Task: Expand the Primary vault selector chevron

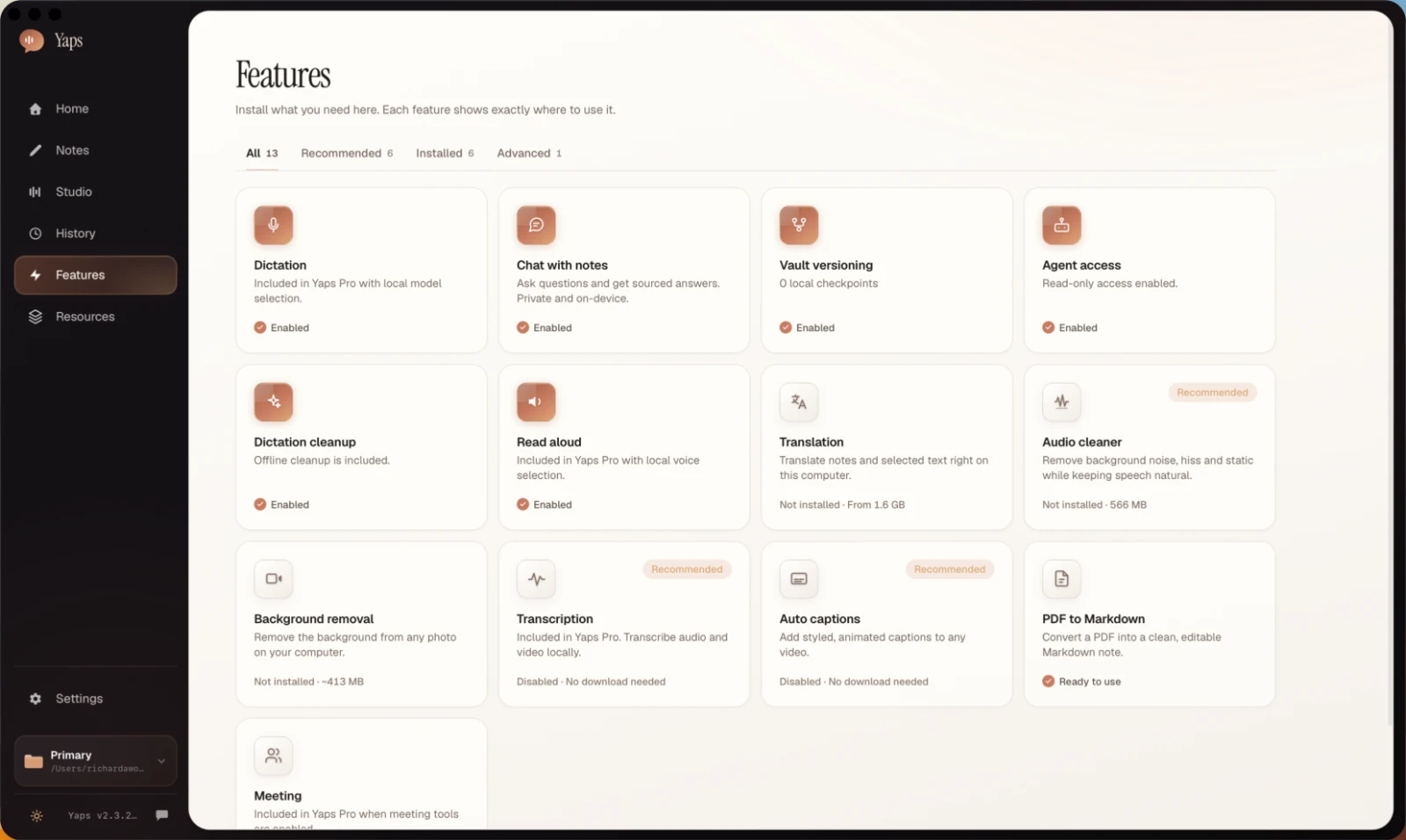Action: click(162, 761)
